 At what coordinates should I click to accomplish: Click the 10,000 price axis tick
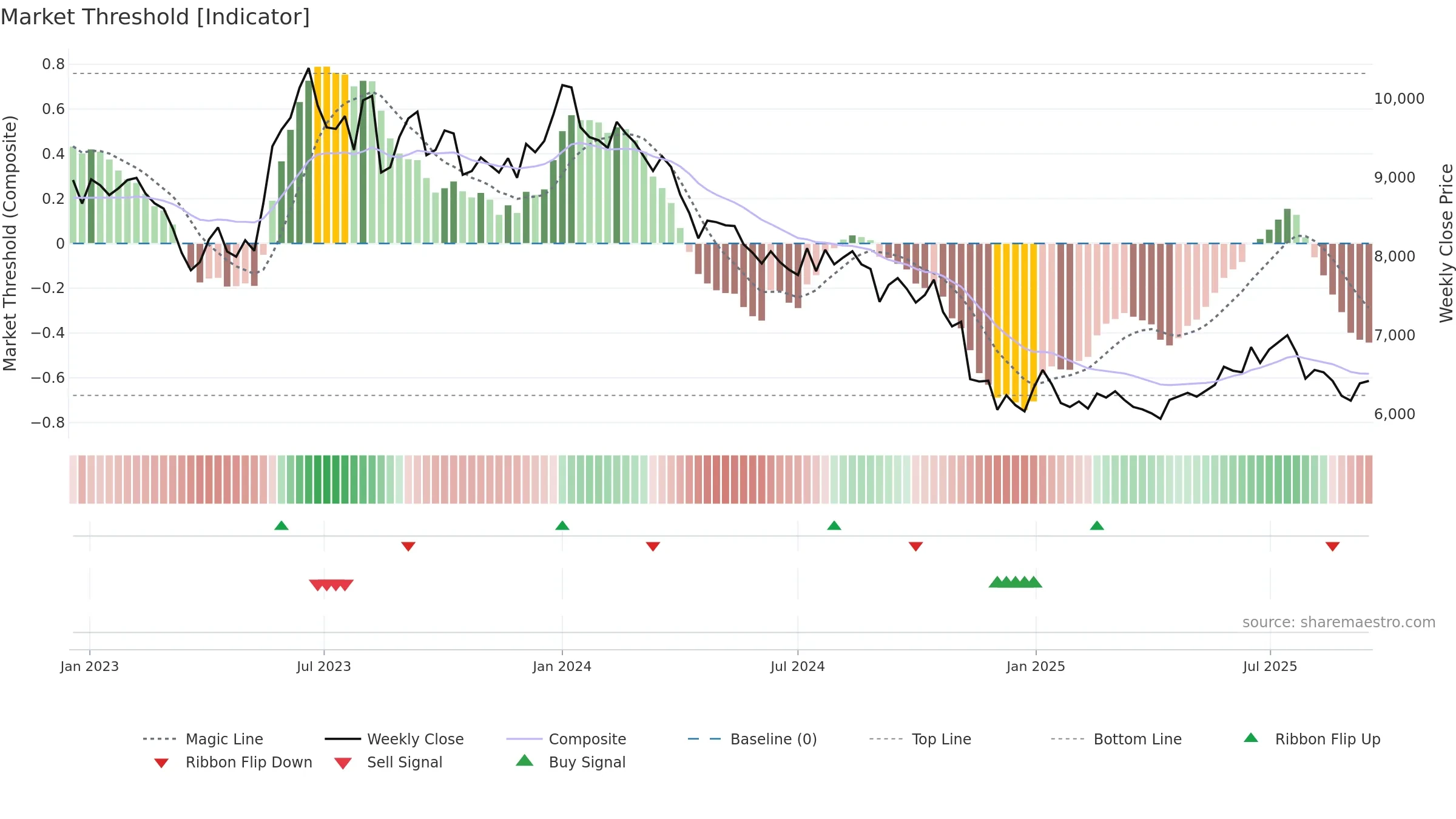[x=1400, y=99]
